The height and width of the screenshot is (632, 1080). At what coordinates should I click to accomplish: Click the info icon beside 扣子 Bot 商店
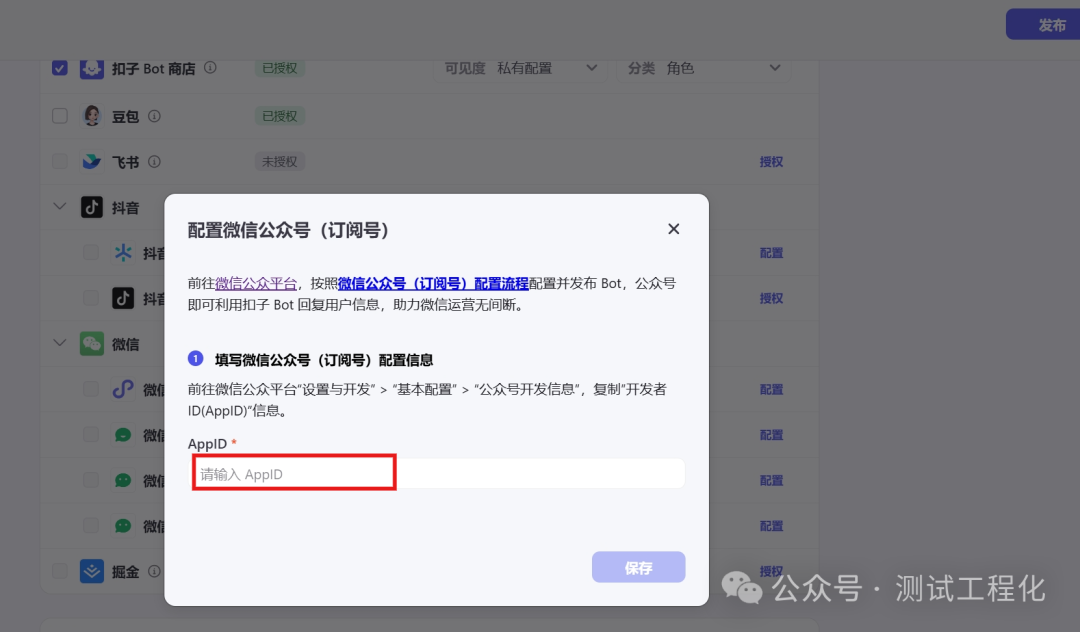coord(211,67)
